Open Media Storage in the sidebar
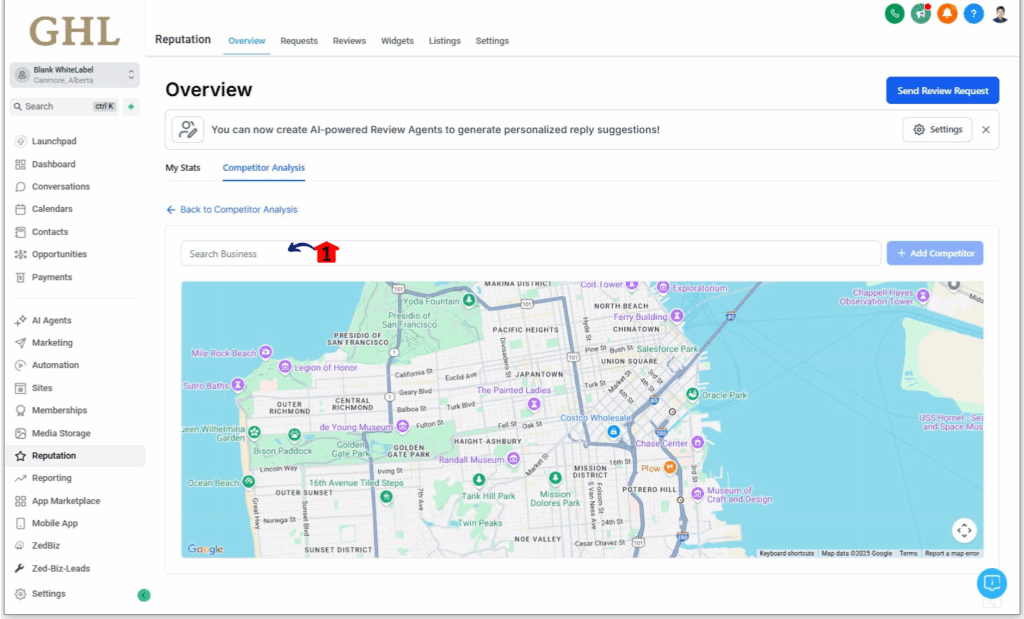The height and width of the screenshot is (619, 1024). (x=61, y=433)
